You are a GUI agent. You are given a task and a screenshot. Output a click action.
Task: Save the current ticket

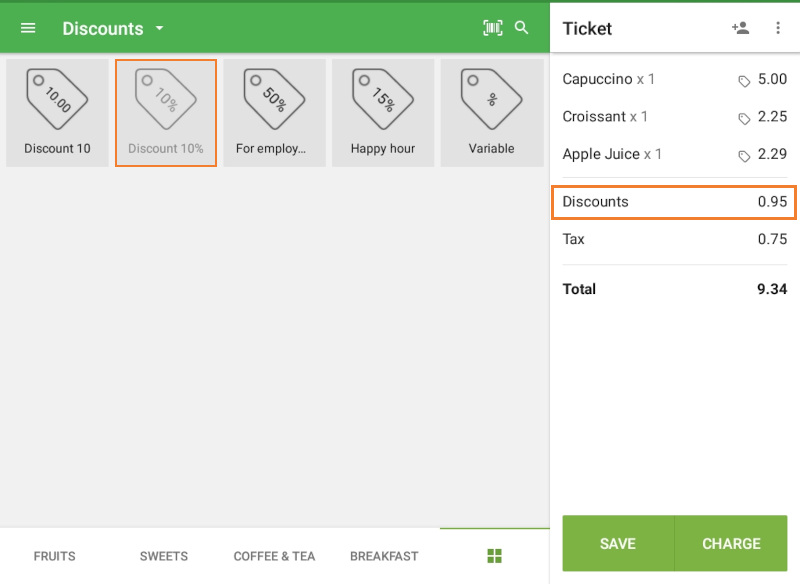618,543
